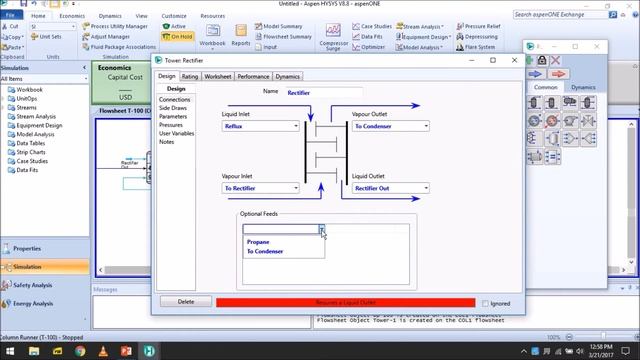
Task: Open the Model Analysis ribbon dropdown
Action: click(419, 47)
